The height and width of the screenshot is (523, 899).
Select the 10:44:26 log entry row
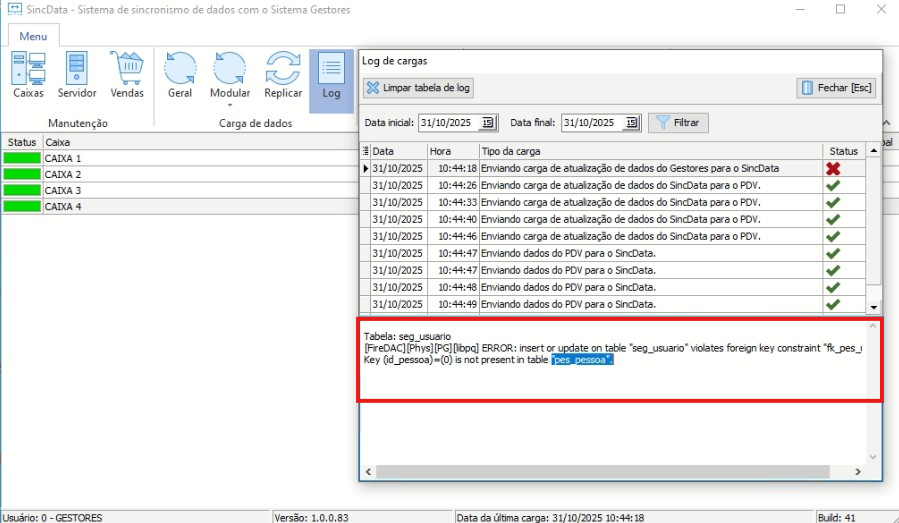(x=600, y=185)
